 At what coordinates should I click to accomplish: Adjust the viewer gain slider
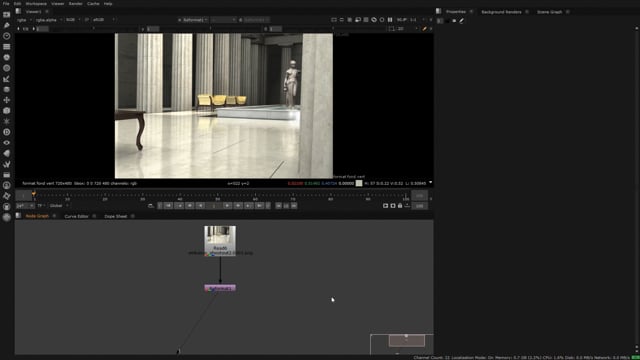pyautogui.click(x=92, y=29)
